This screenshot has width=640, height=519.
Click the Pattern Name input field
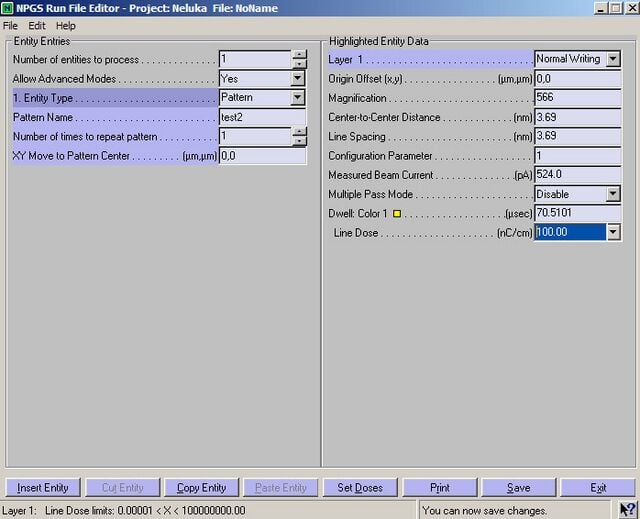262,117
